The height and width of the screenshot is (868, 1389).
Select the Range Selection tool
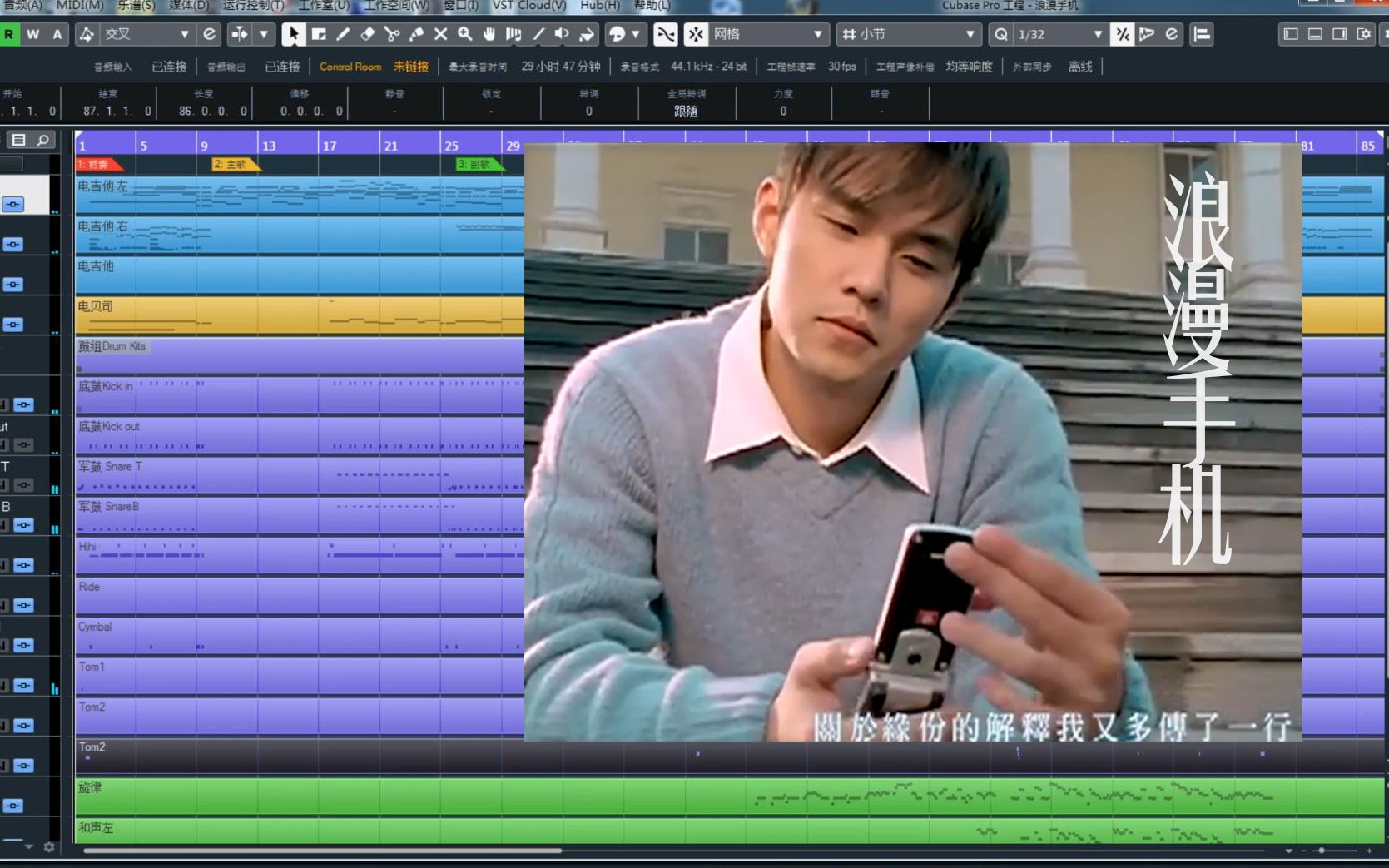pyautogui.click(x=318, y=34)
